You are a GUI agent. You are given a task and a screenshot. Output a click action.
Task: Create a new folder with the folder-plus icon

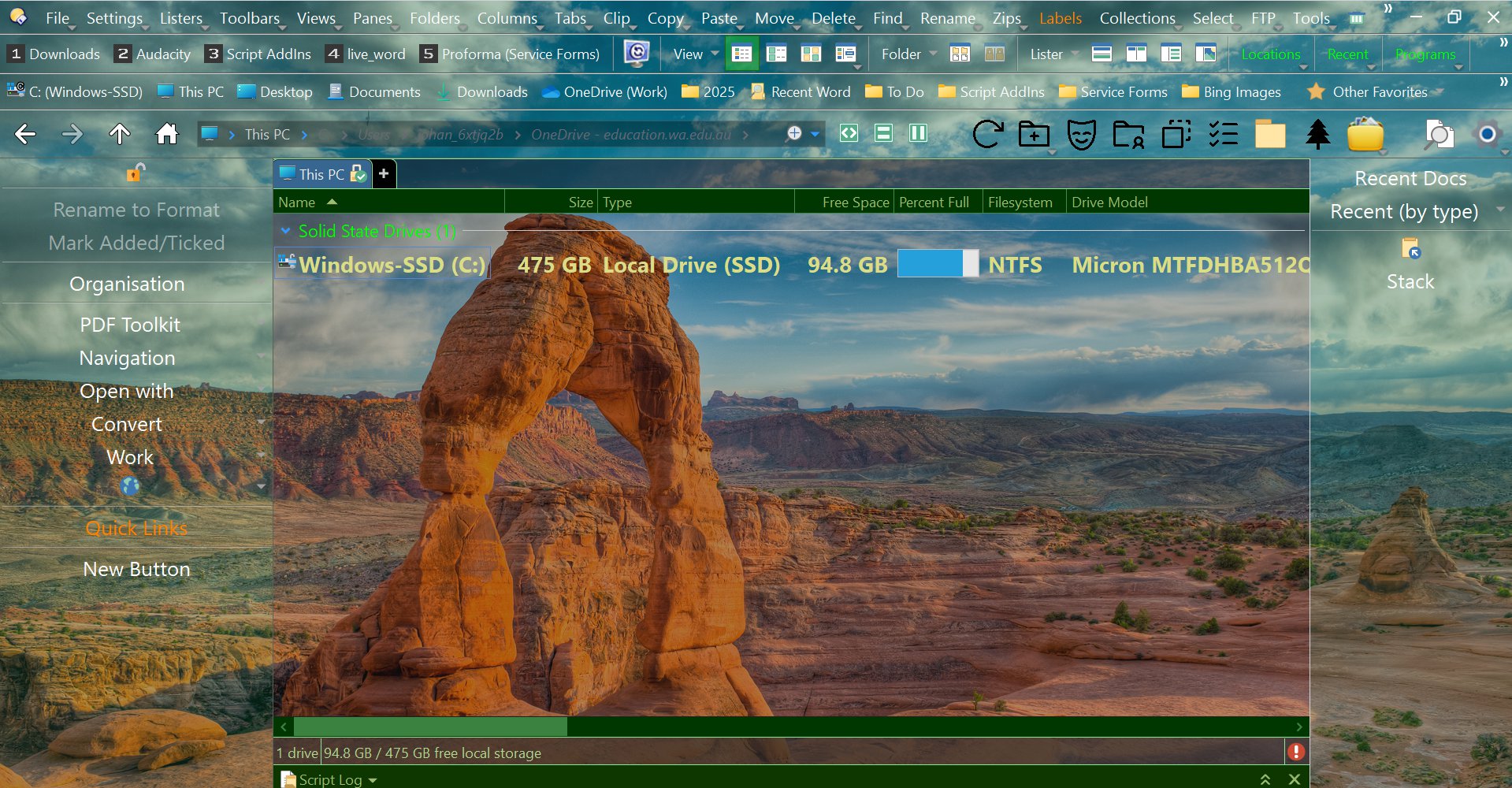[x=1034, y=135]
